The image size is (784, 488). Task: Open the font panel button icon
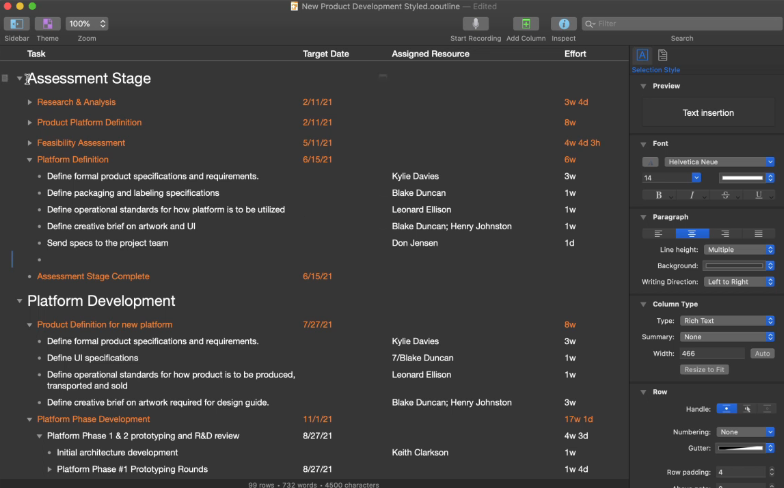(x=650, y=162)
